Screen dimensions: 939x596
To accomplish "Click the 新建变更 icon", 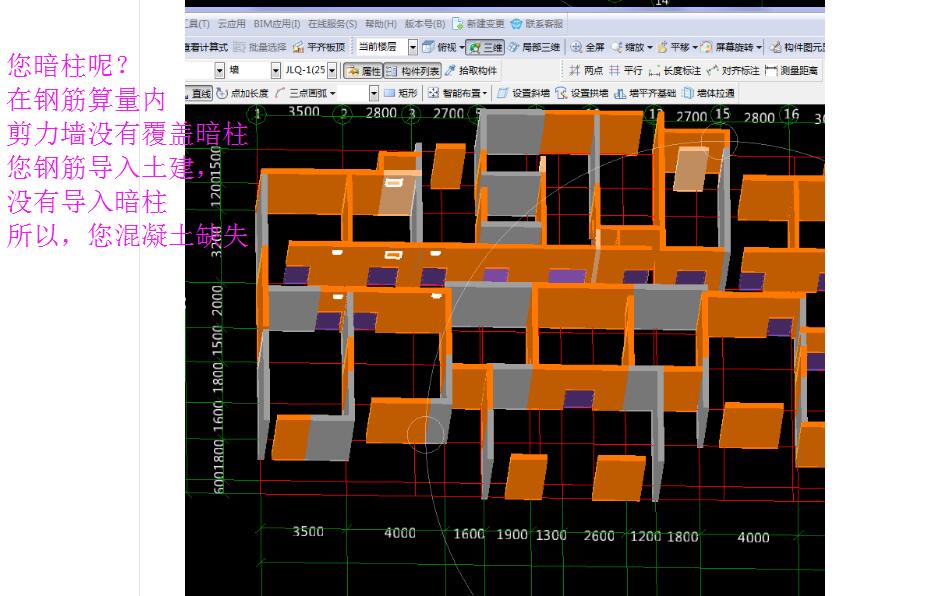I will point(458,24).
